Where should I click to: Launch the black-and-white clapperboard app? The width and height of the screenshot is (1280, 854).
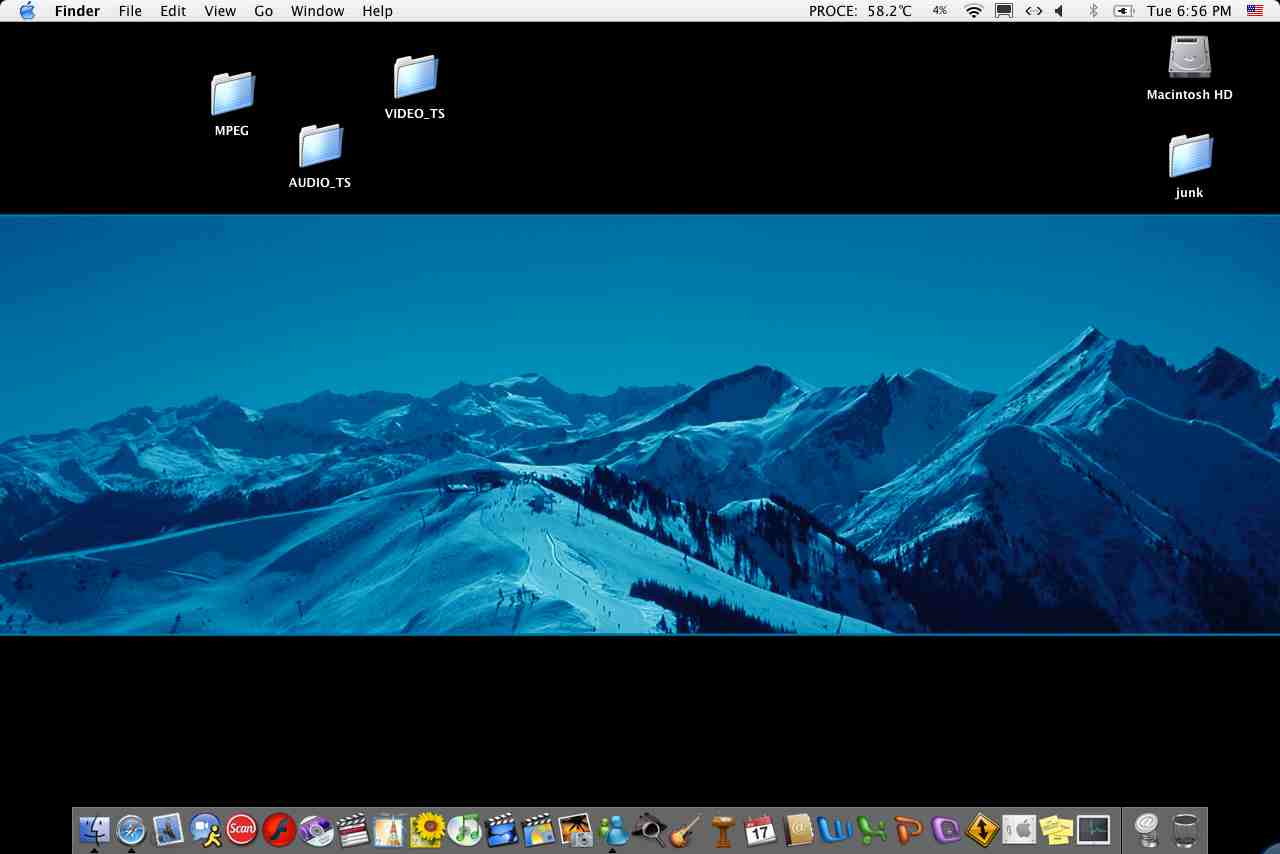pos(353,829)
